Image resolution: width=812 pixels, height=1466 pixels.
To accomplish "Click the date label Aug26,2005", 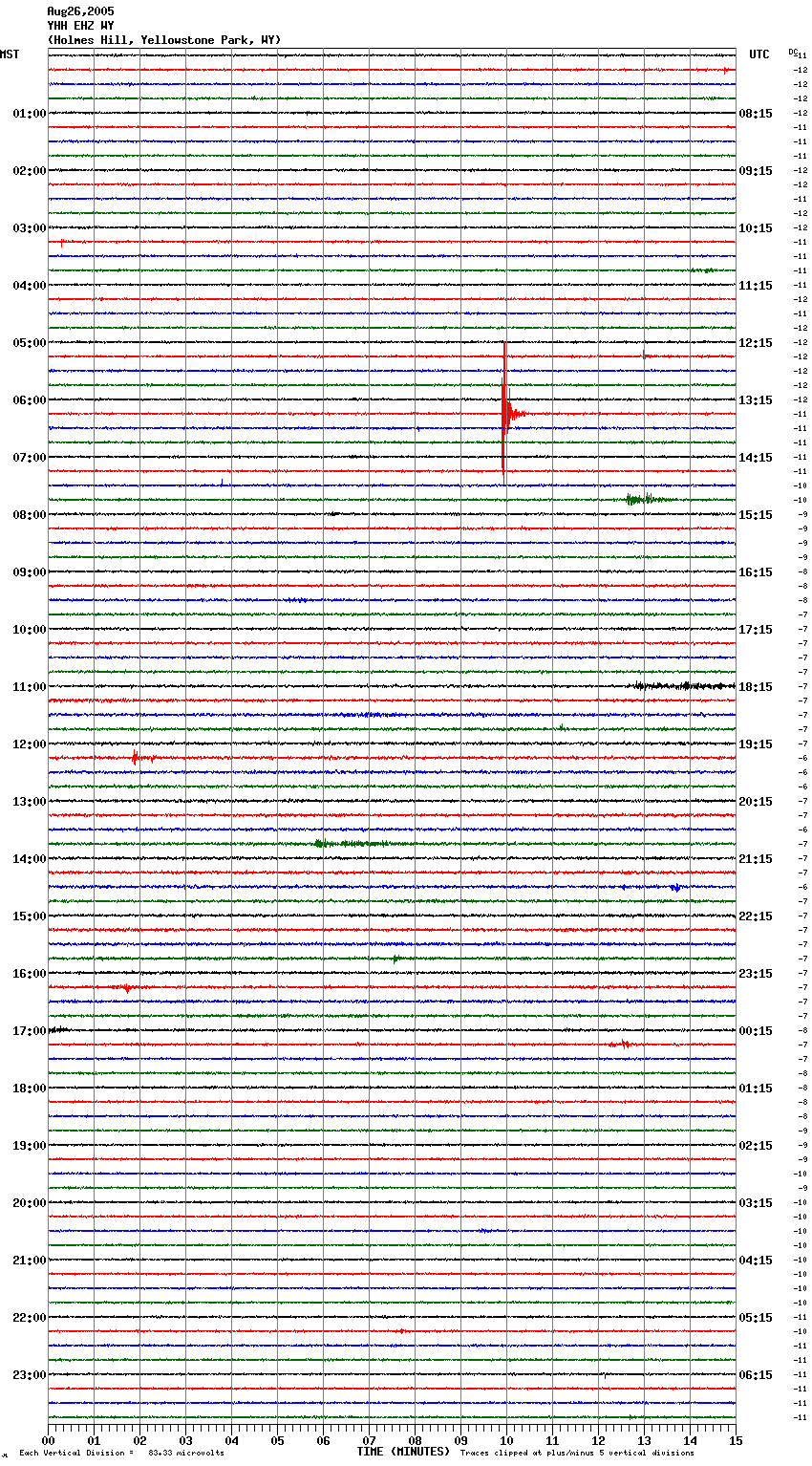I will pos(80,11).
